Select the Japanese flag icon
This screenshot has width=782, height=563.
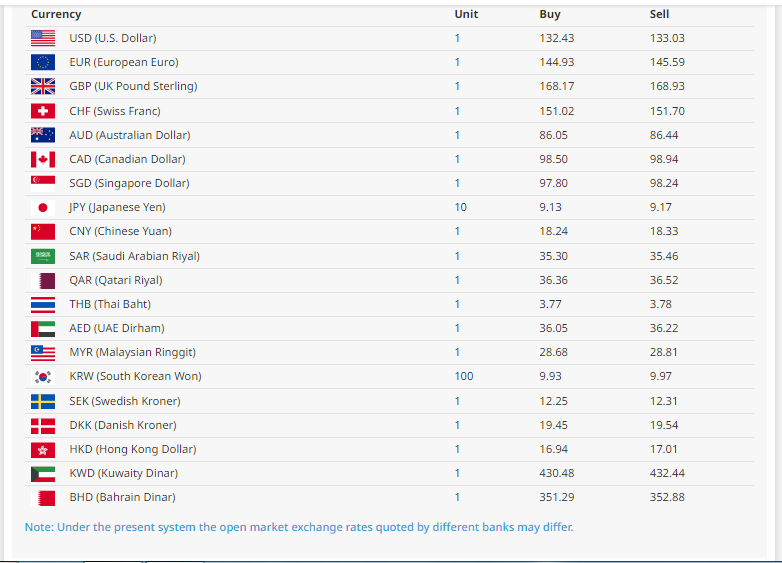coord(43,207)
